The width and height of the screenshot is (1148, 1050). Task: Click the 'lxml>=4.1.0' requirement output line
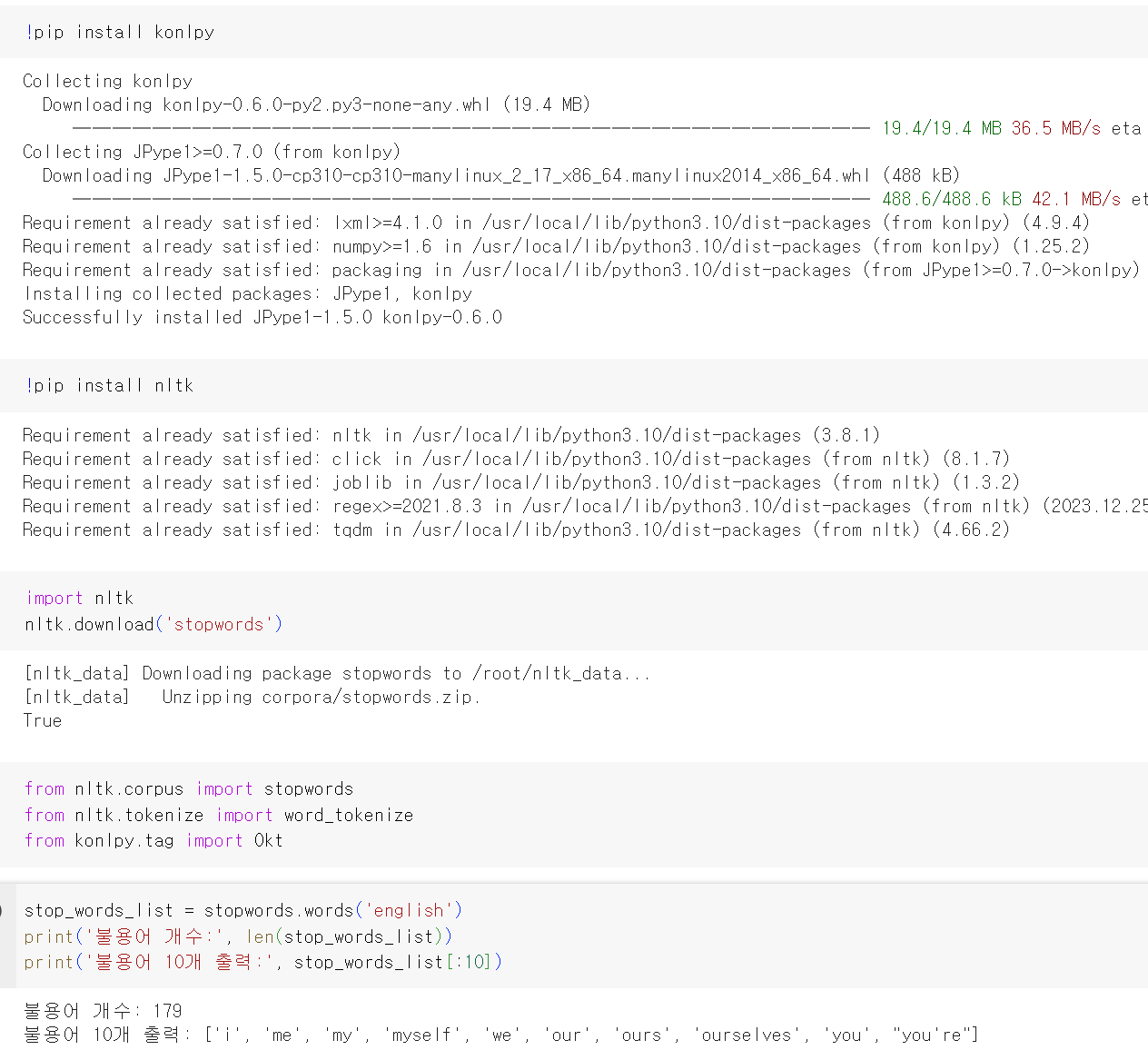(x=556, y=223)
